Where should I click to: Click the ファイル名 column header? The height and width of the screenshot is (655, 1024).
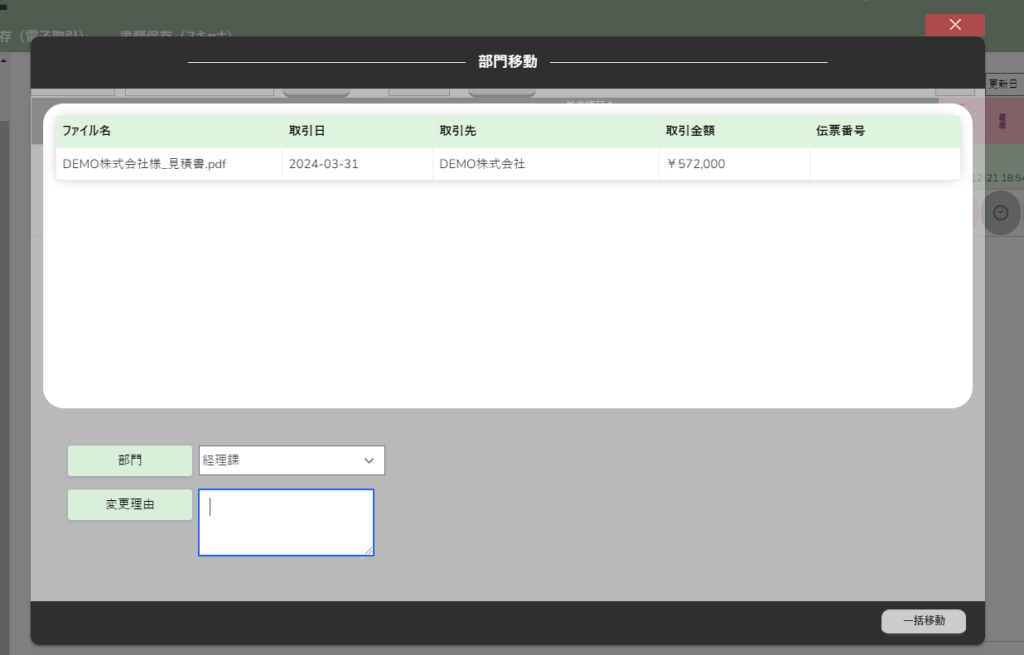pyautogui.click(x=86, y=131)
